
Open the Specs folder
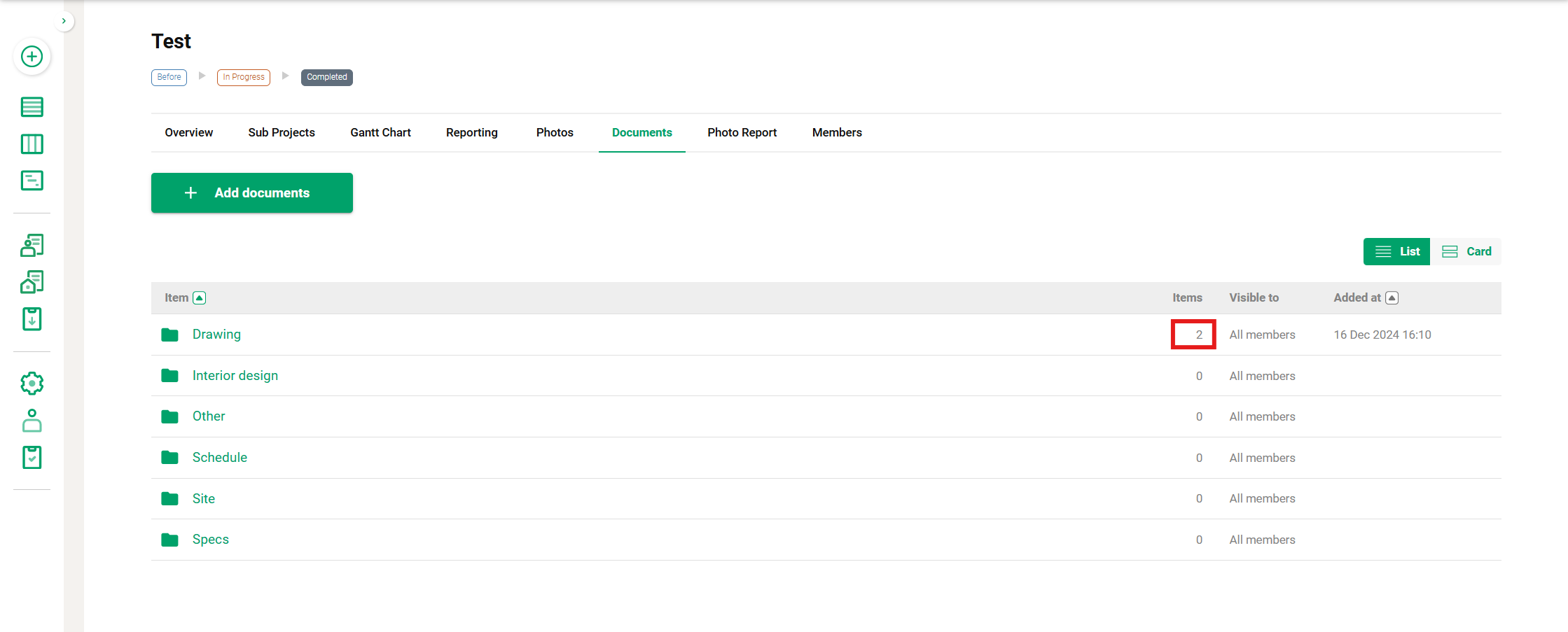(x=210, y=540)
